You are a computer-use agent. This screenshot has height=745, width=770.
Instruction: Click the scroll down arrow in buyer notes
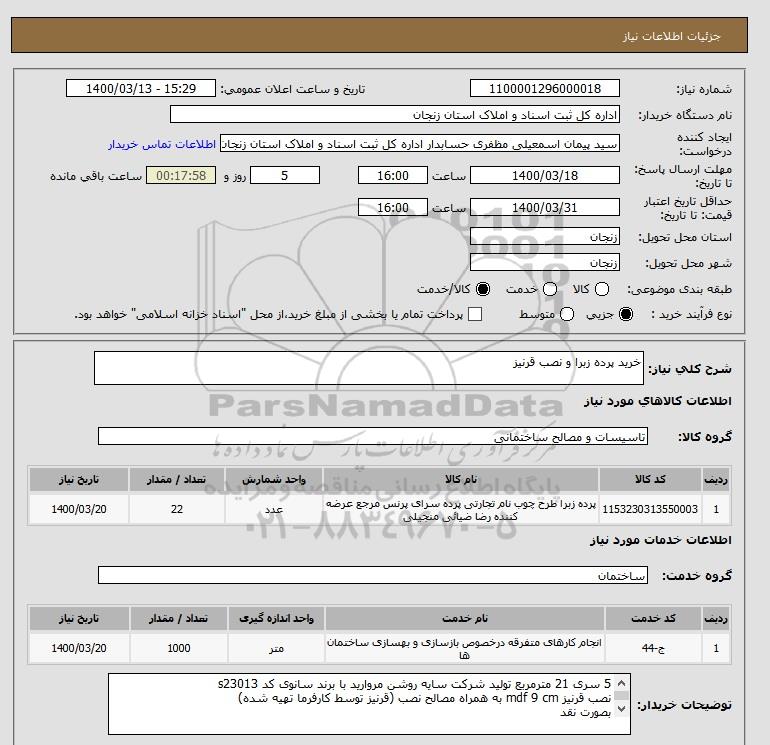(621, 709)
